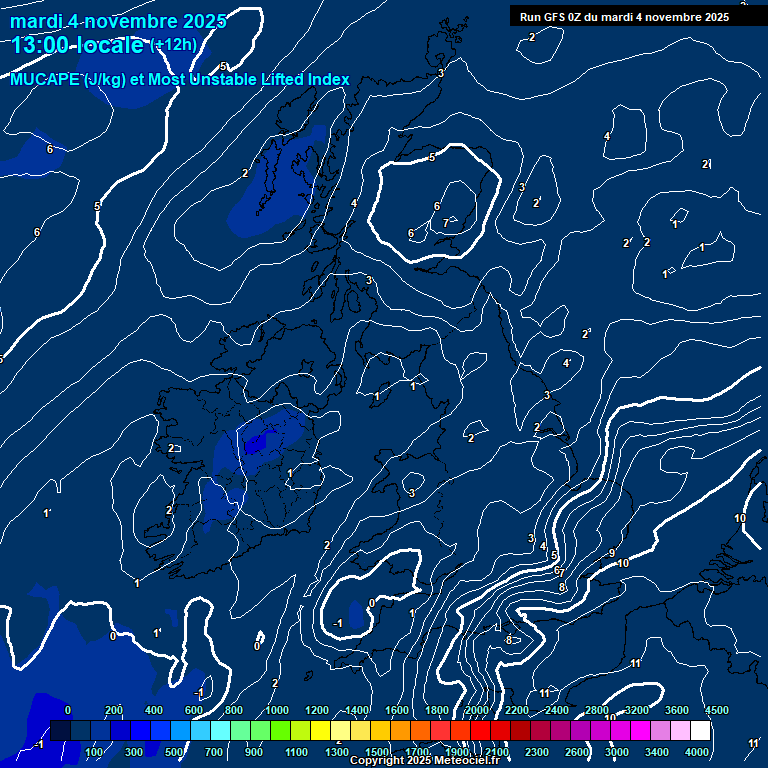
Task: Select the bright magenta legend swatch
Action: [x=640, y=730]
